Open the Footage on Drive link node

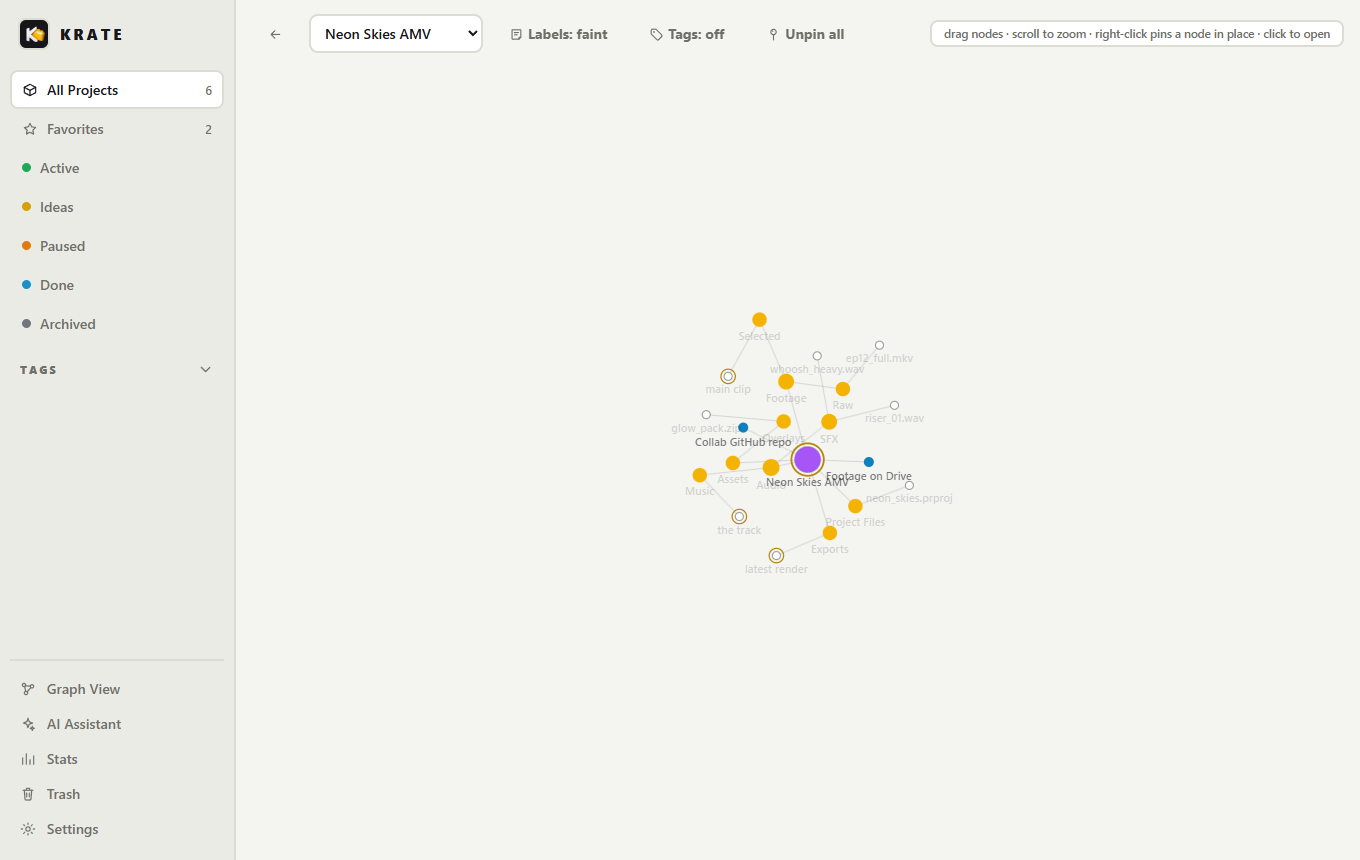(869, 462)
